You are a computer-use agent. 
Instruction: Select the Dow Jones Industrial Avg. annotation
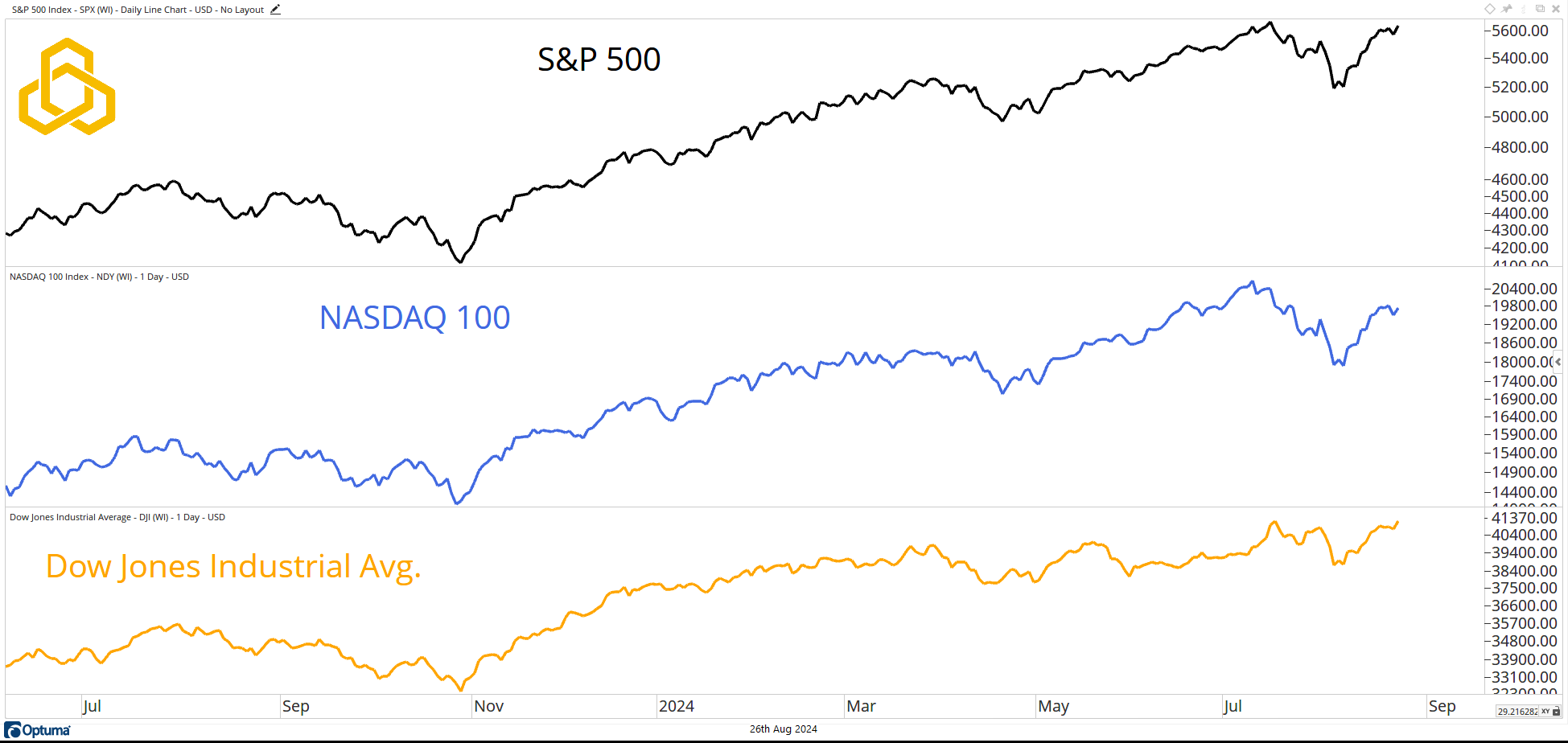[233, 566]
